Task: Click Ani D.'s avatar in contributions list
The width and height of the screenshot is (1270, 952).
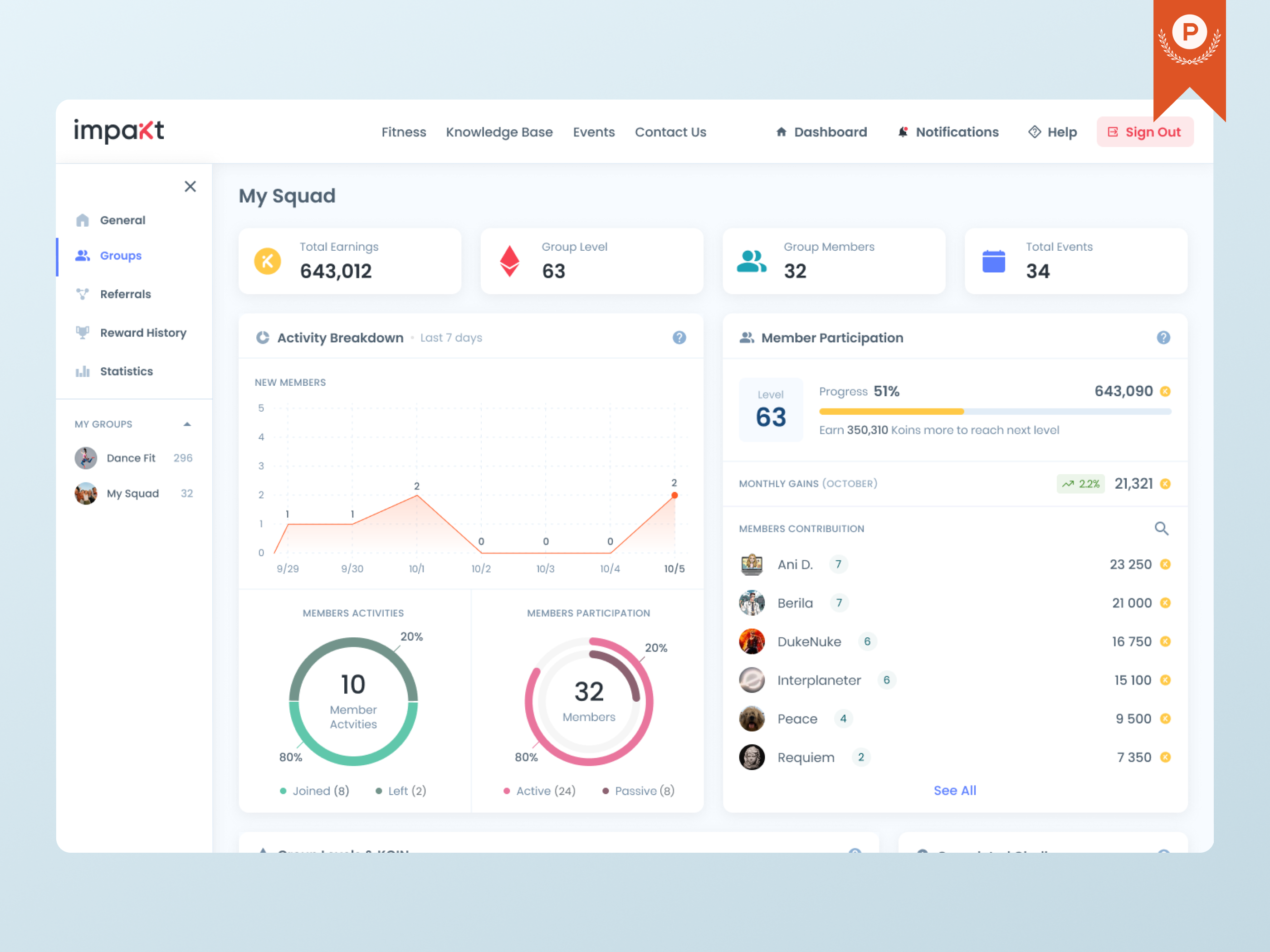Action: 752,564
